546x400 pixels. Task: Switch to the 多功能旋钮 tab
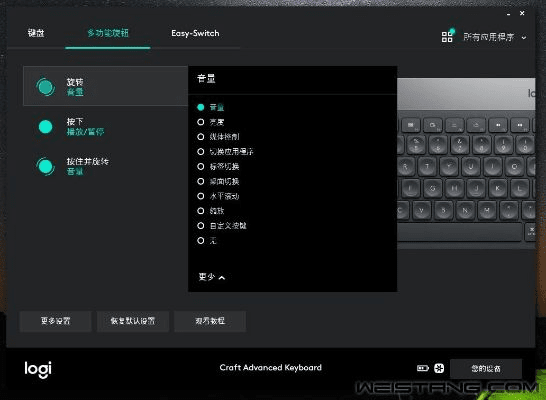tap(108, 33)
